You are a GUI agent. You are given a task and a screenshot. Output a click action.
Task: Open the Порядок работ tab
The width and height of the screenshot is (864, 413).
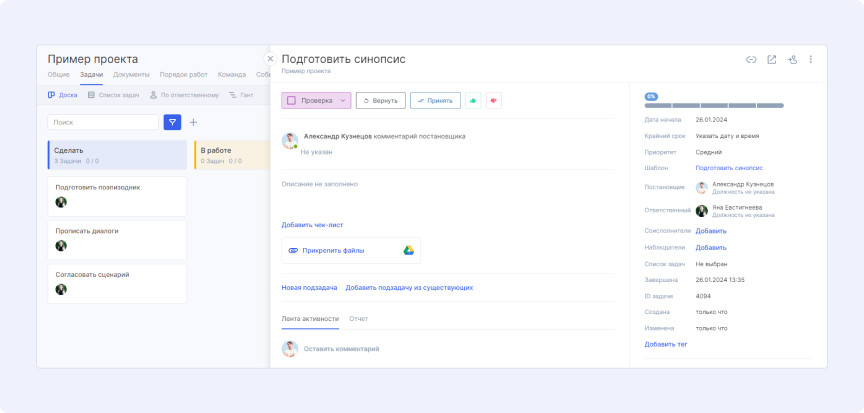tap(183, 74)
